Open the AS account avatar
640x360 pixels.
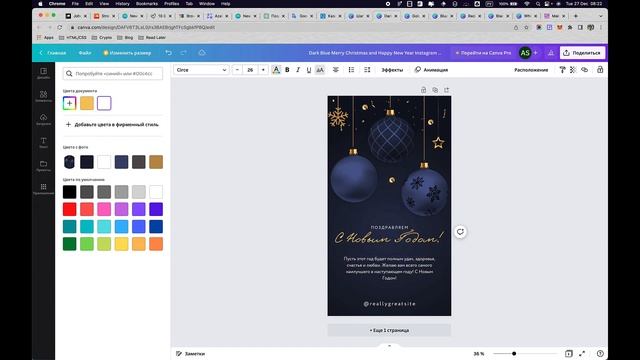click(x=525, y=53)
